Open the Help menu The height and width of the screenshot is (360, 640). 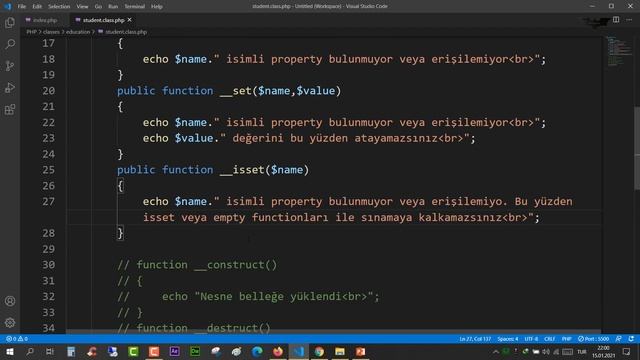tap(157, 6)
